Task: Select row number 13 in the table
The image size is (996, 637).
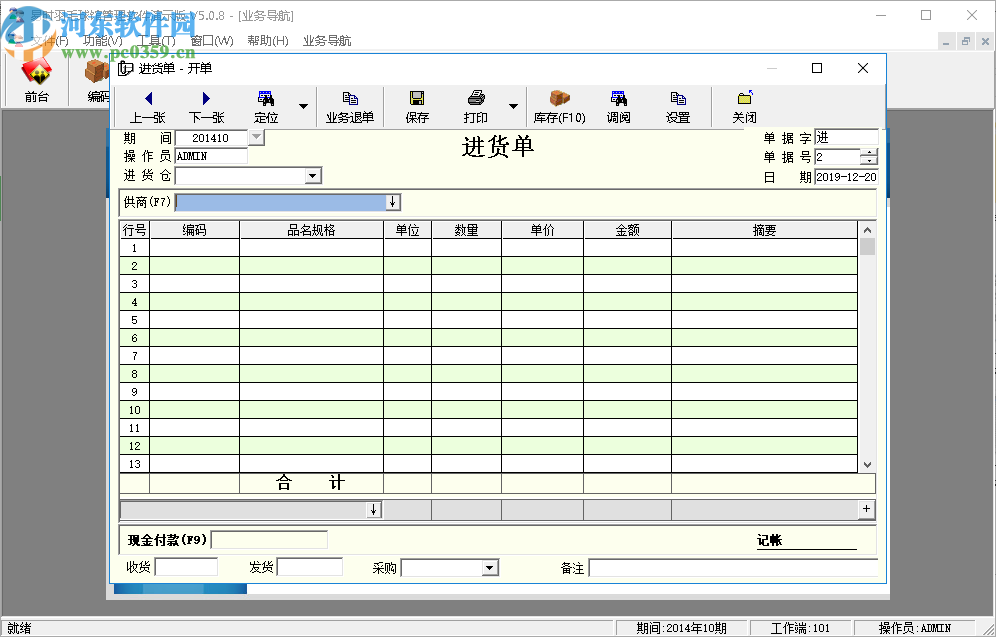Action: click(x=134, y=464)
